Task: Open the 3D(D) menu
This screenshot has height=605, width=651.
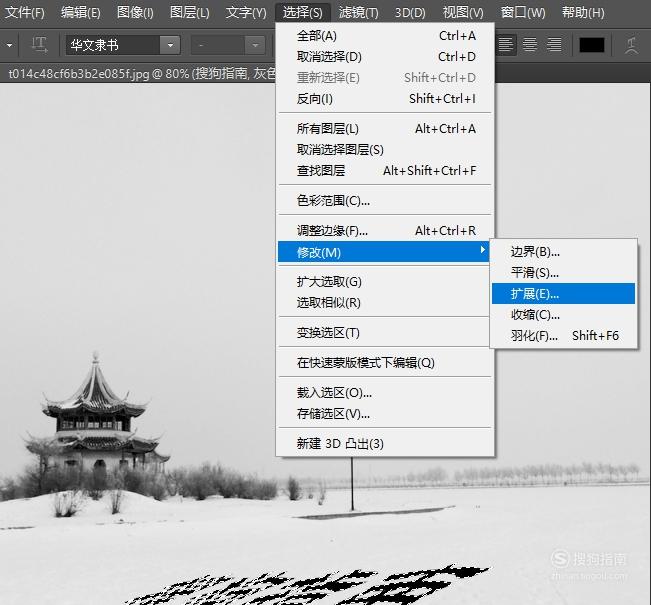Action: (x=410, y=12)
